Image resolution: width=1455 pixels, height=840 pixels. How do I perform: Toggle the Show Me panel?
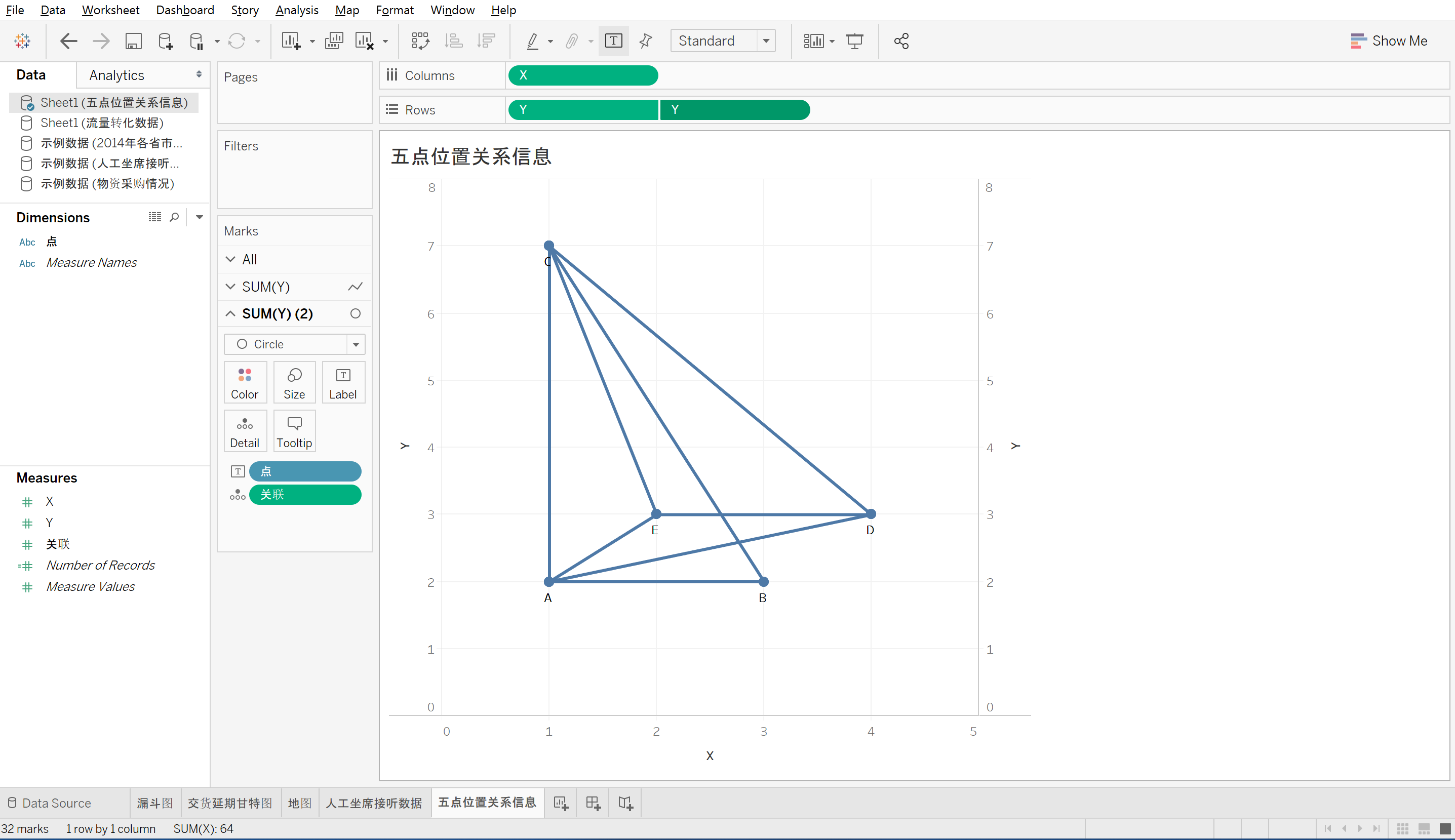coord(1389,41)
